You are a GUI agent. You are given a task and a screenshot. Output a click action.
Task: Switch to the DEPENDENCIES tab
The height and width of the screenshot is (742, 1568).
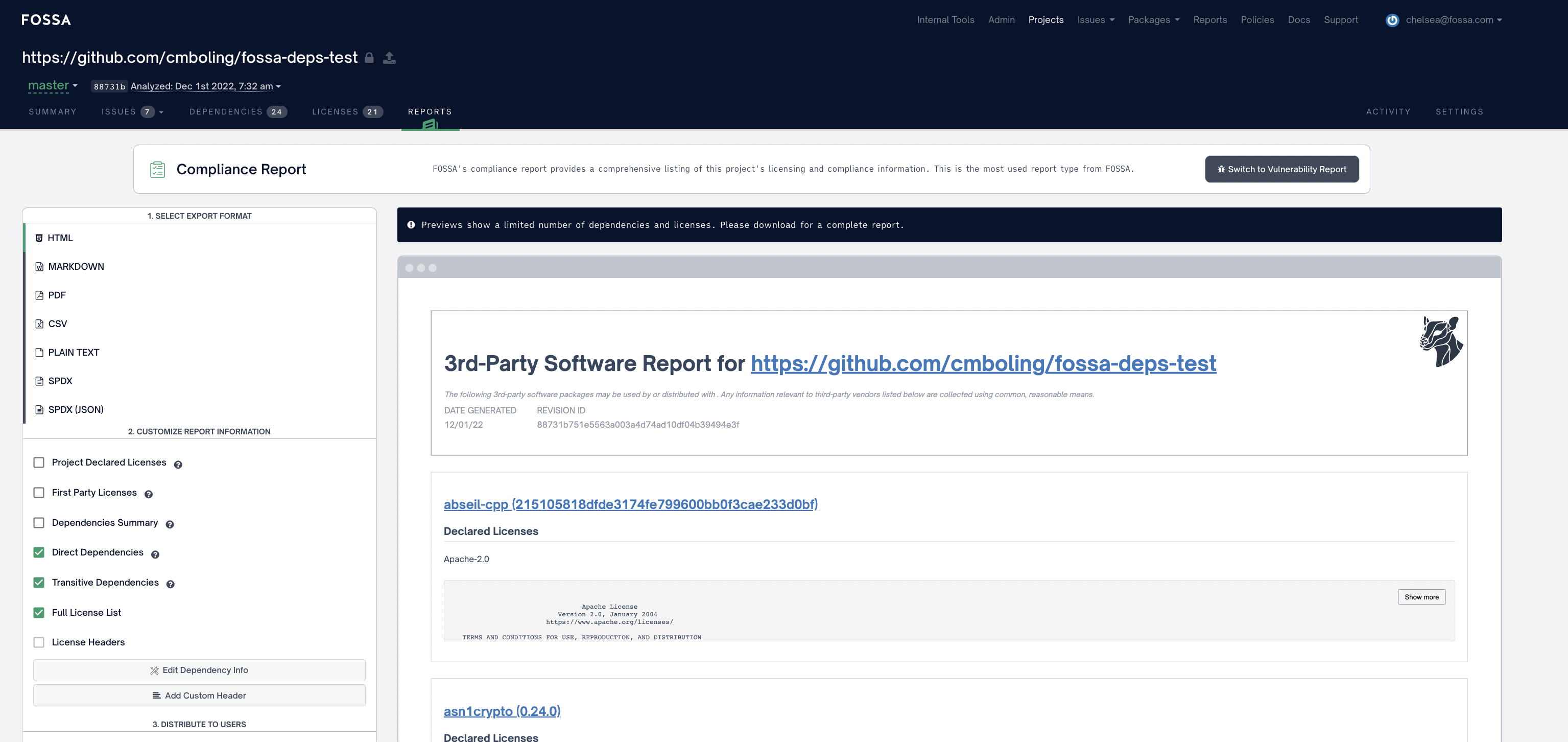pos(238,112)
